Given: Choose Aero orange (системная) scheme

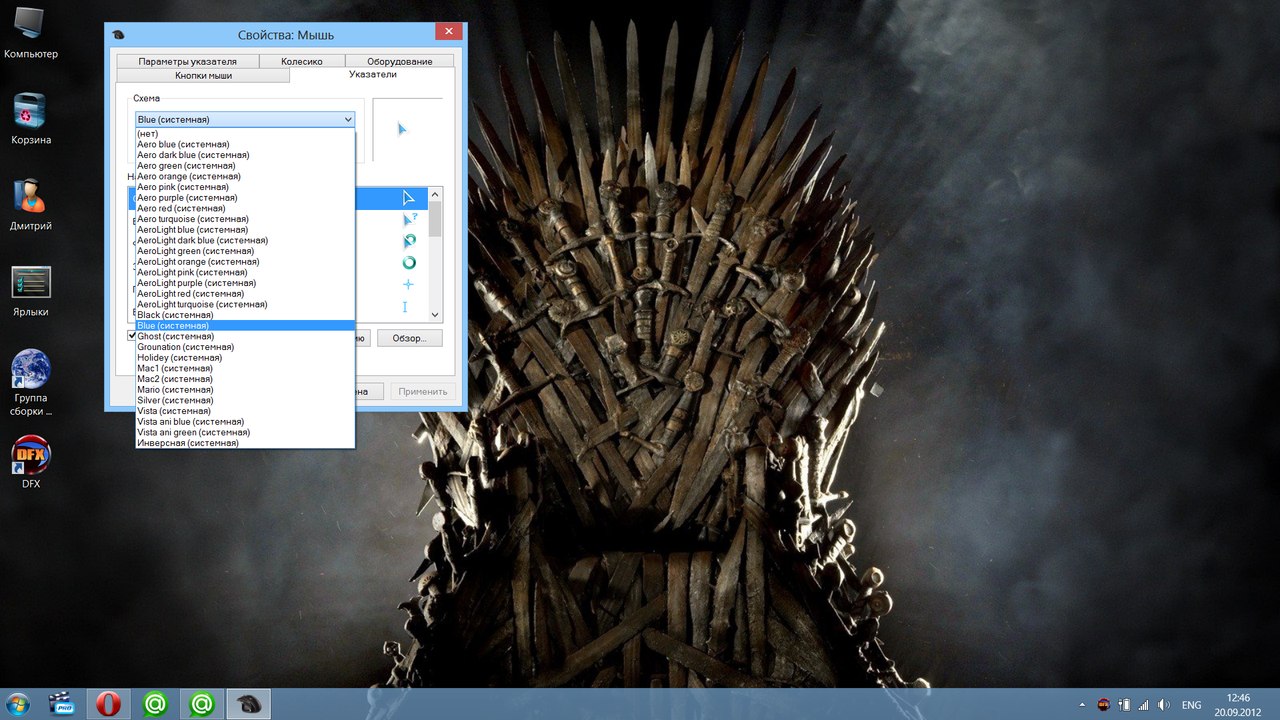Looking at the screenshot, I should tap(245, 176).
